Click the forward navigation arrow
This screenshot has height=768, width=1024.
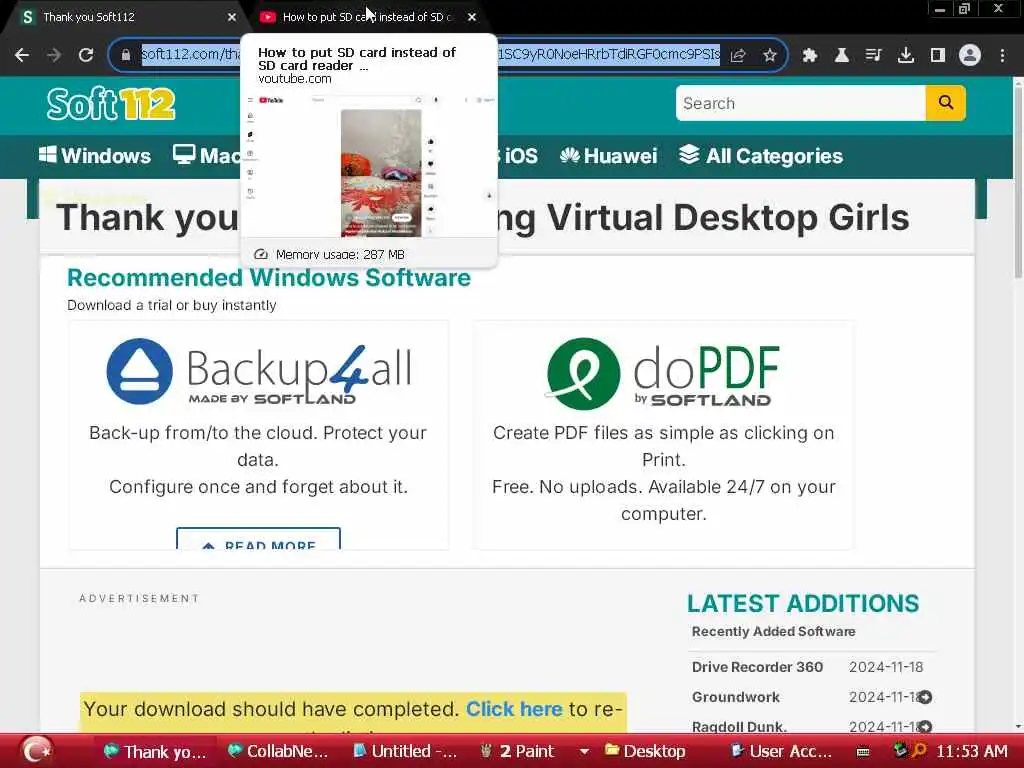coord(54,55)
